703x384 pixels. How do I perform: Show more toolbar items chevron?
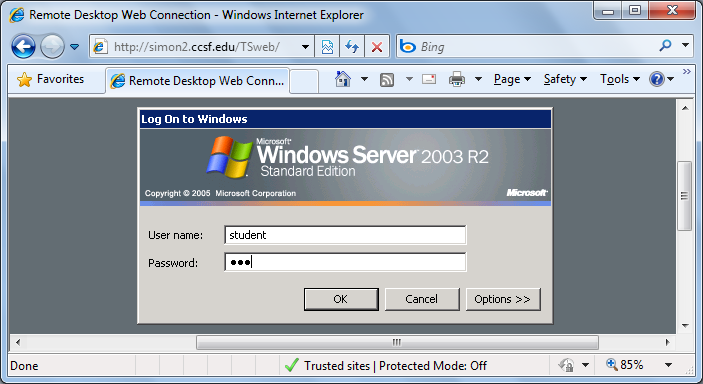686,71
